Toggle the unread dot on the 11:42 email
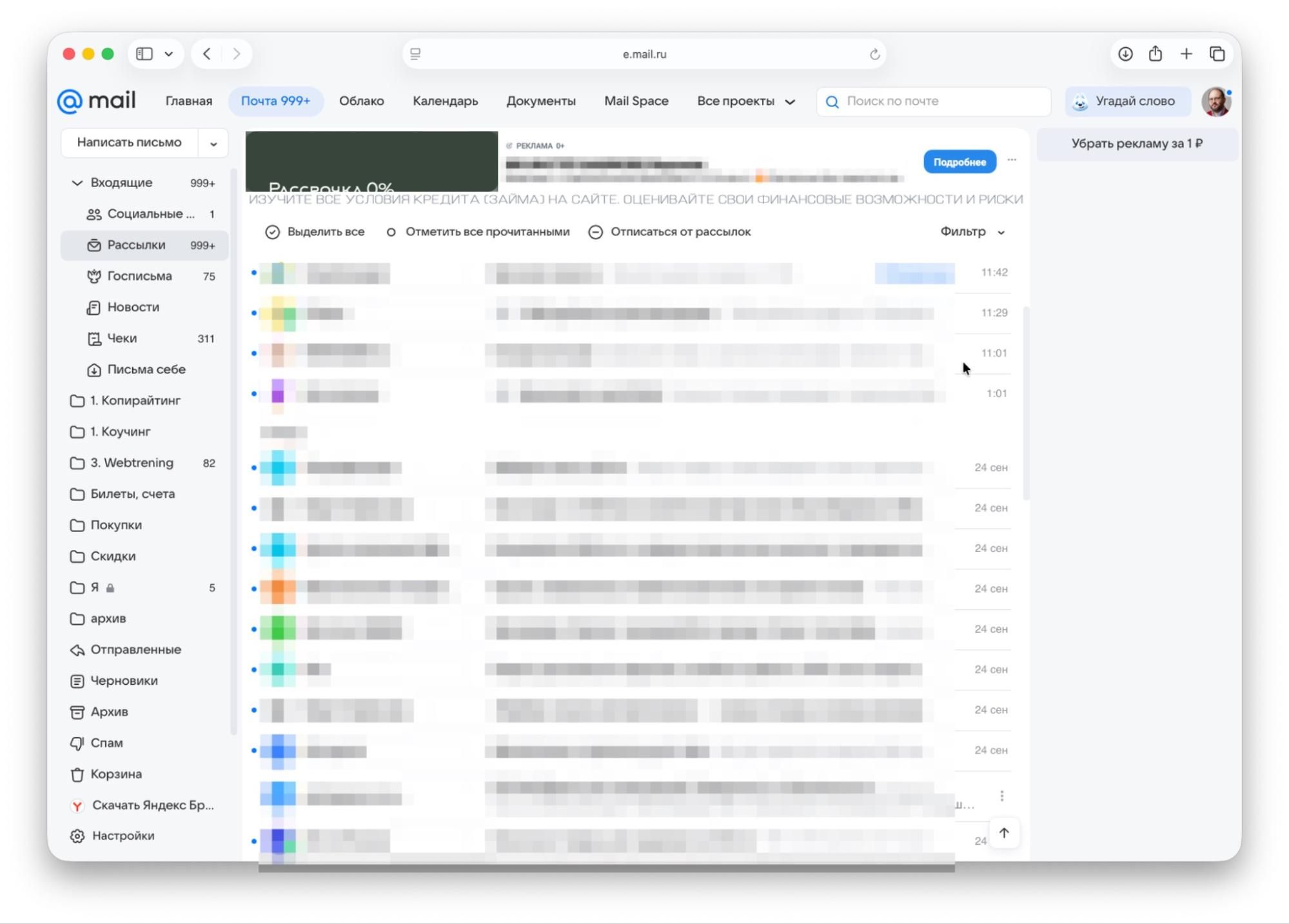The width and height of the screenshot is (1289, 924). (x=253, y=273)
